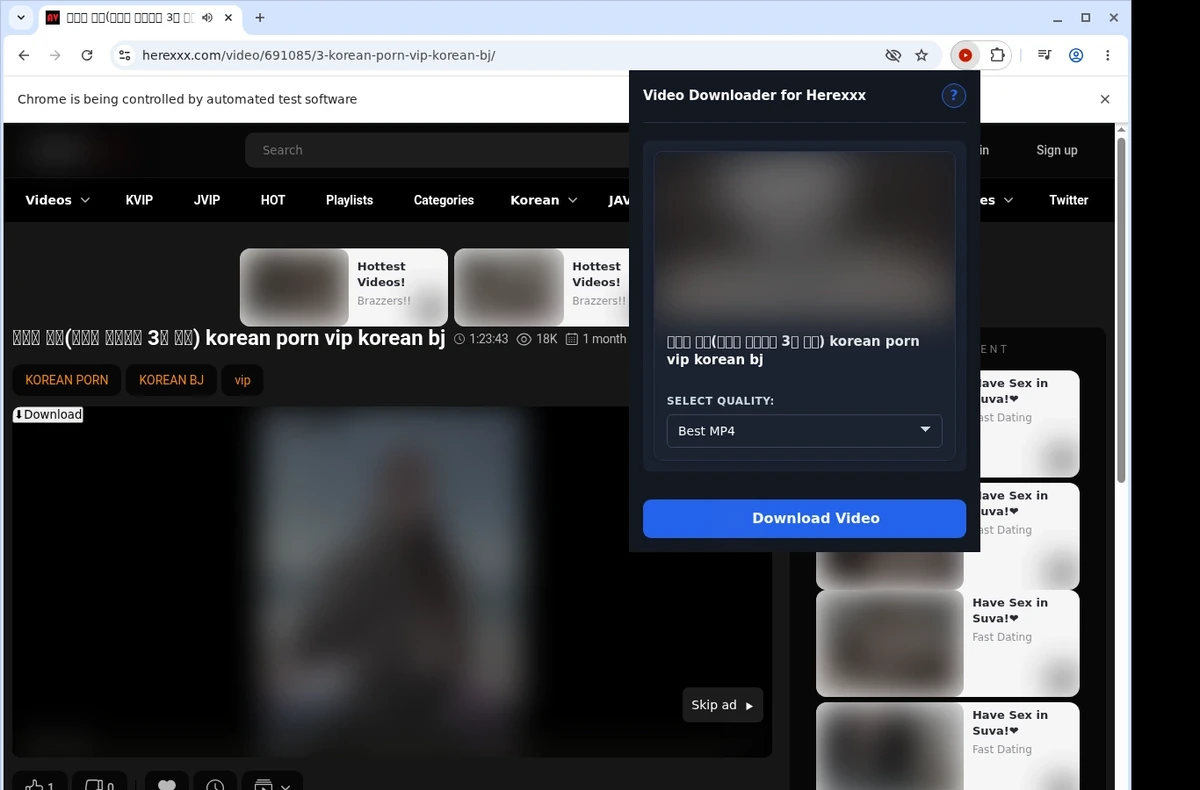The height and width of the screenshot is (790, 1200).
Task: Click the second Hottest Videos ad card
Action: [542, 287]
